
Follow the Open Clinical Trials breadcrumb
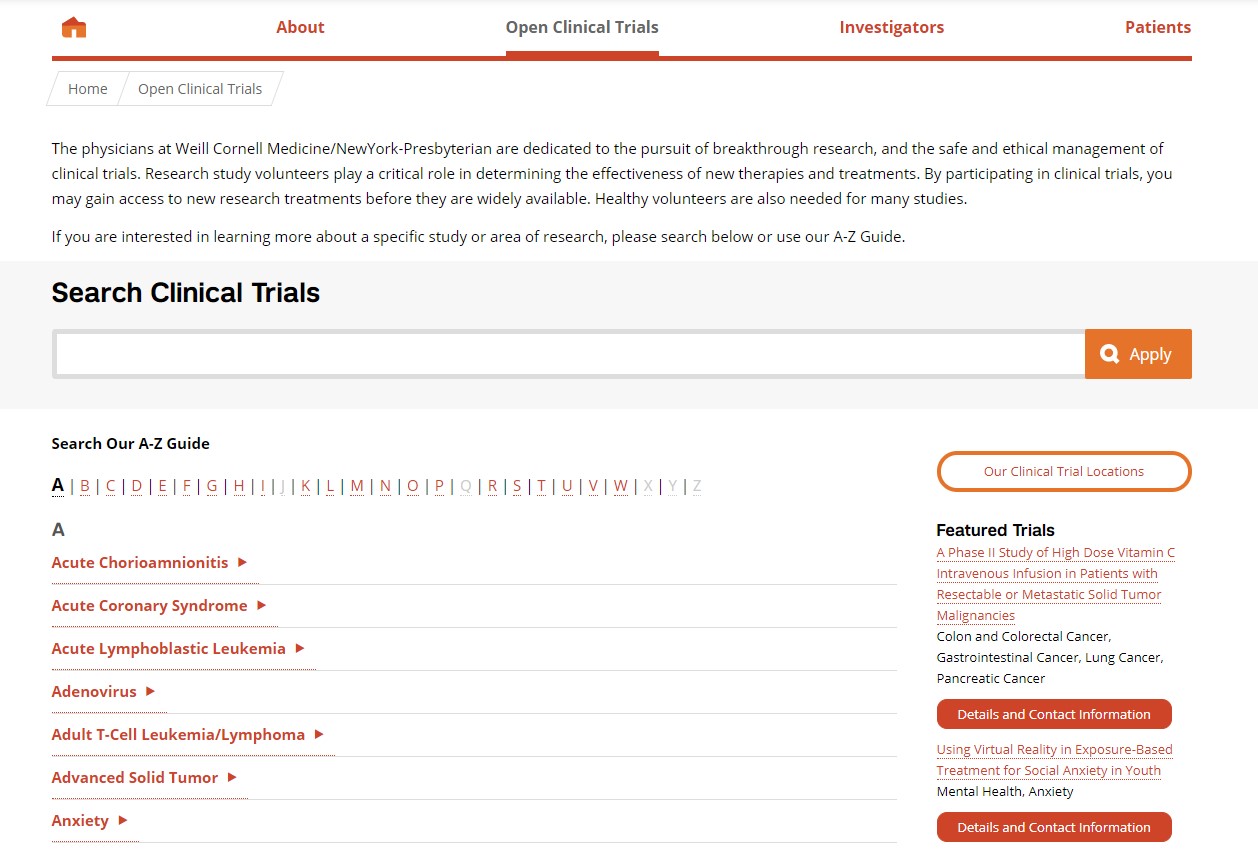[200, 89]
